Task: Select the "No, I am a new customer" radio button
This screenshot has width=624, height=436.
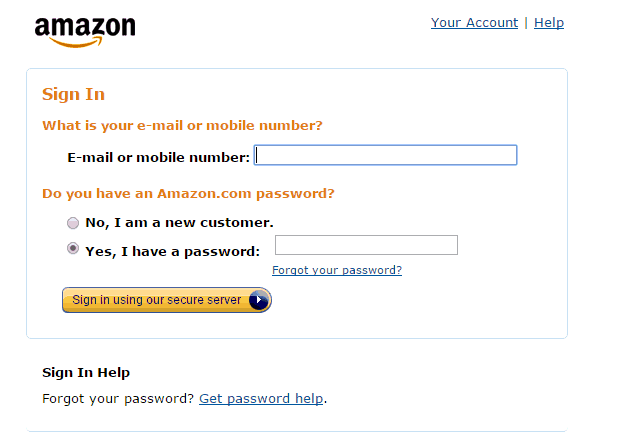Action: coord(73,223)
